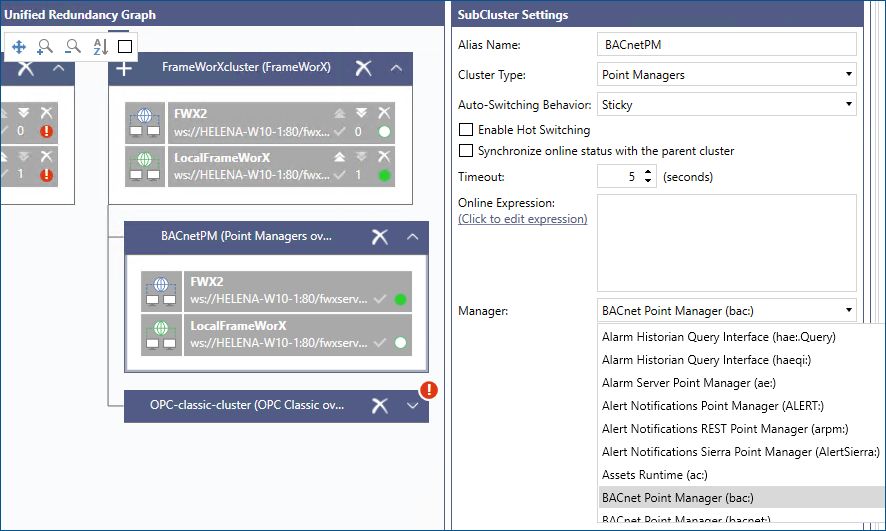This screenshot has height=531, width=886.
Task: Expand the OPC-classic-cluster panel
Action: [413, 406]
